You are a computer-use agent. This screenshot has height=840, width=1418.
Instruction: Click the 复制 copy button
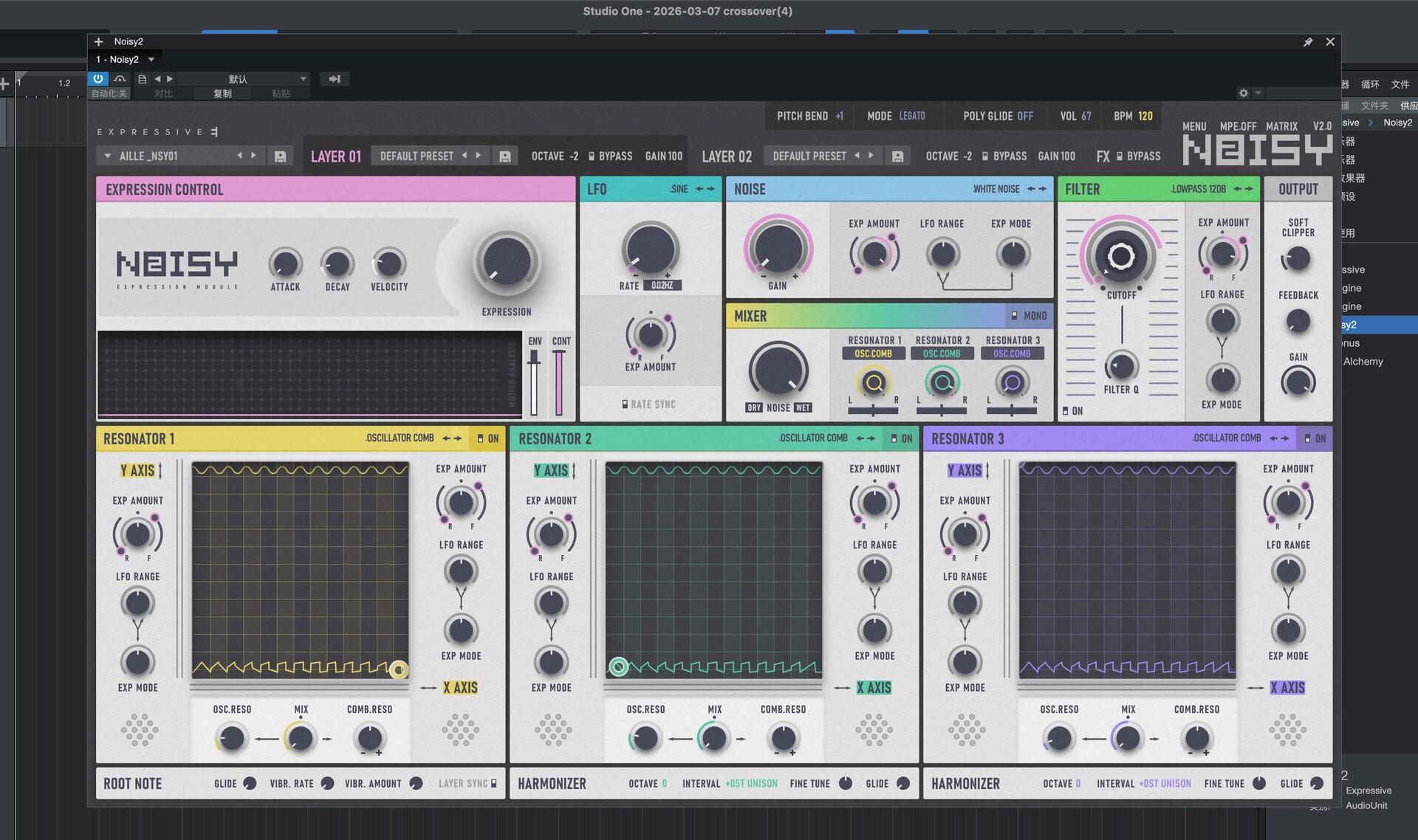[x=222, y=94]
